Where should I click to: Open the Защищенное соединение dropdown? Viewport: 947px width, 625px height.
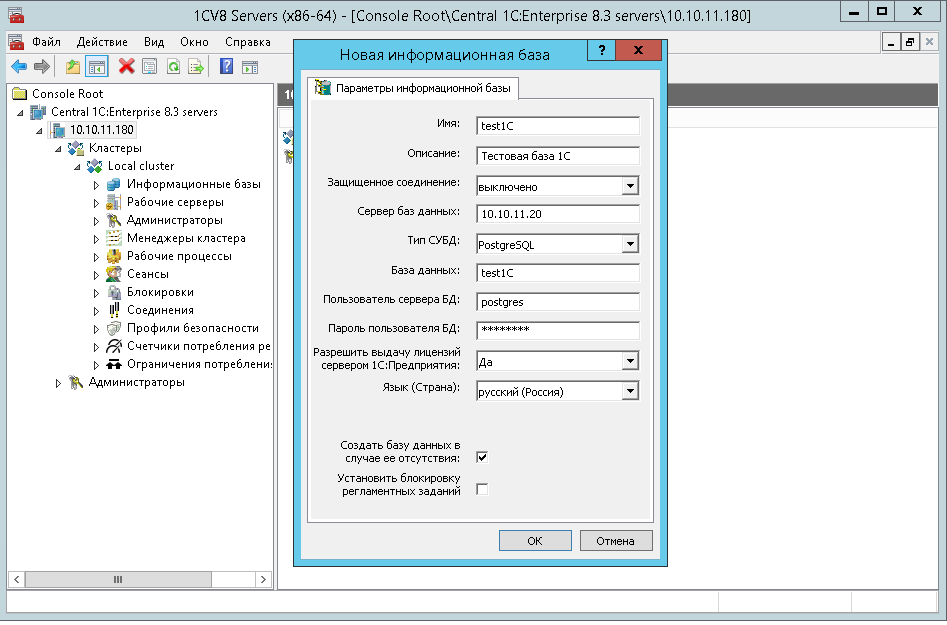629,186
